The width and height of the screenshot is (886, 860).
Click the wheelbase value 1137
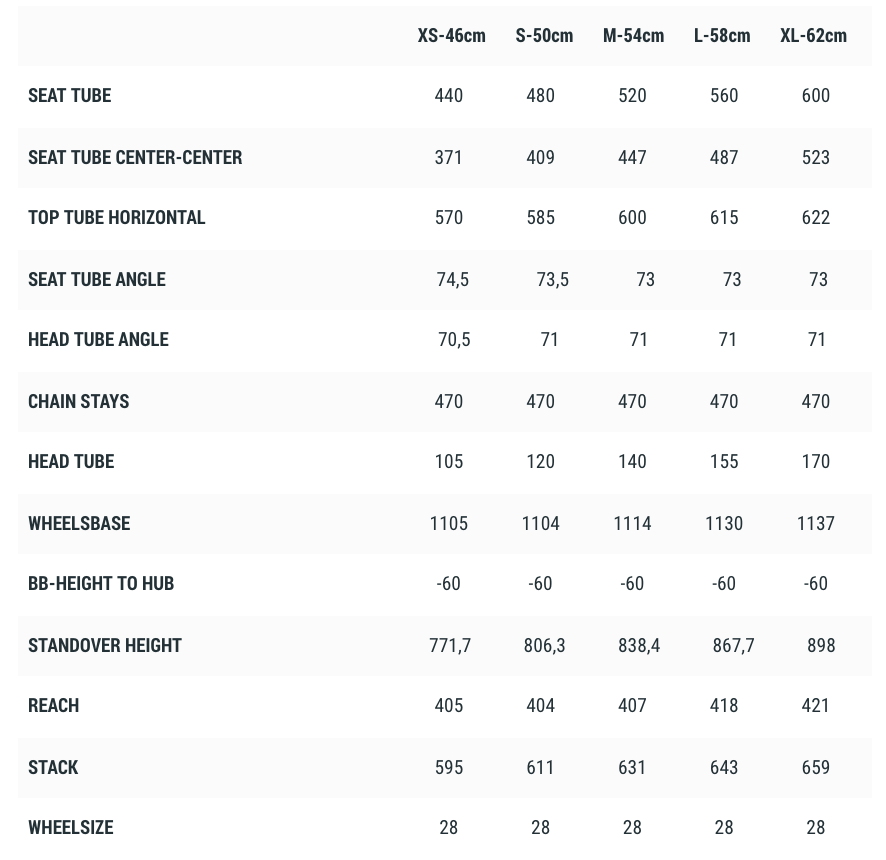click(x=815, y=524)
